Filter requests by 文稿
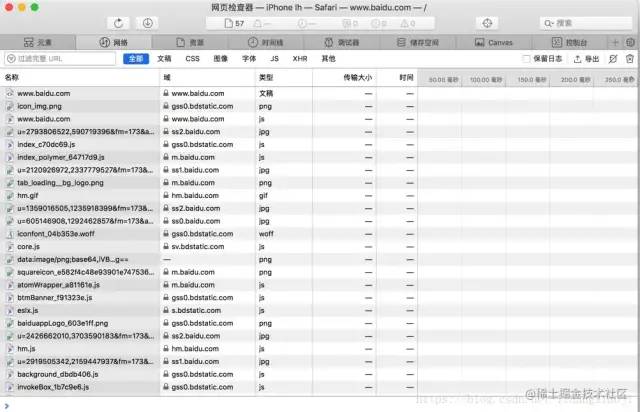This screenshot has width=640, height=412. click(x=164, y=59)
